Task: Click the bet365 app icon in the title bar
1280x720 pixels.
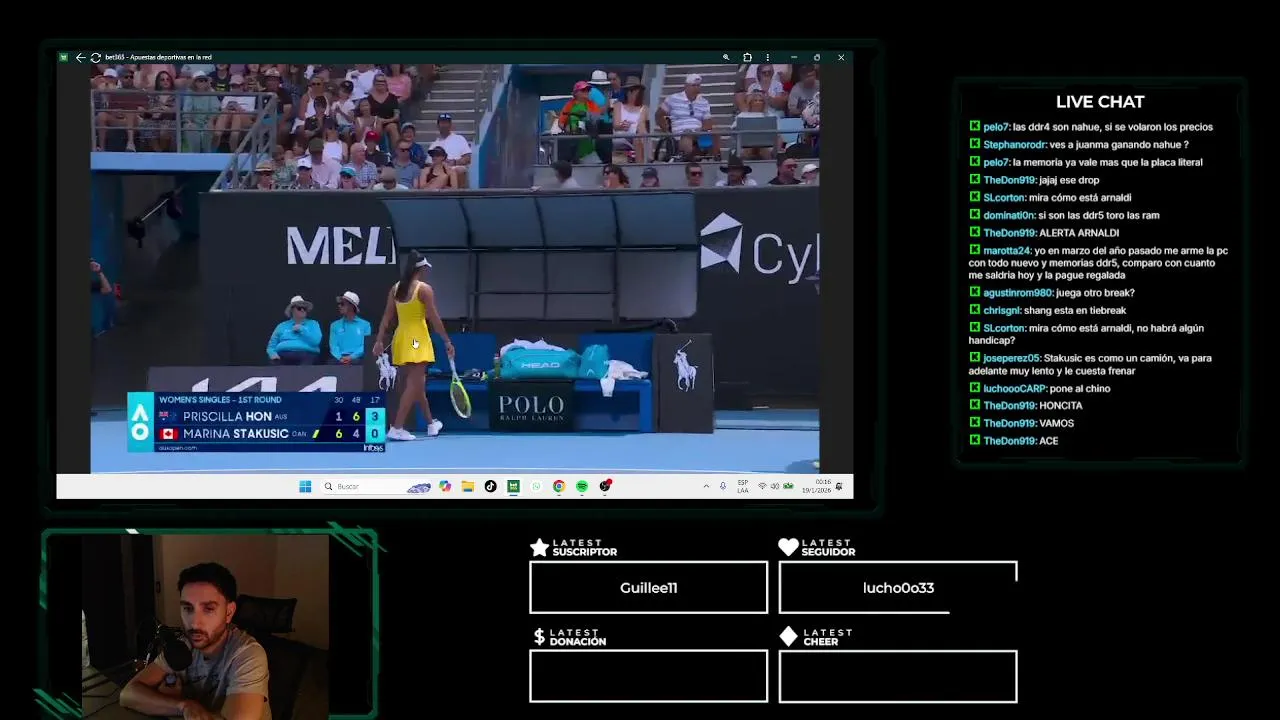Action: point(64,57)
